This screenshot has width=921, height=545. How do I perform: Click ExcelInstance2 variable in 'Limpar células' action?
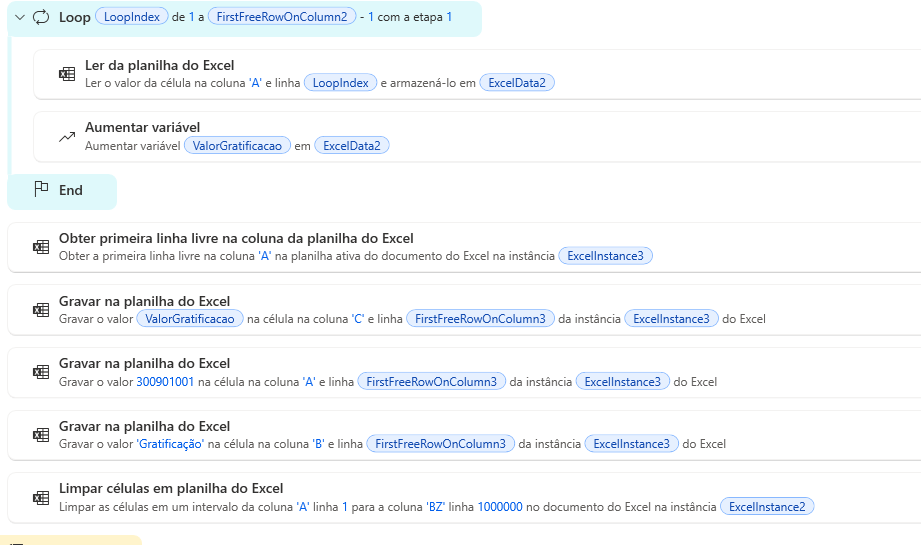point(767,507)
